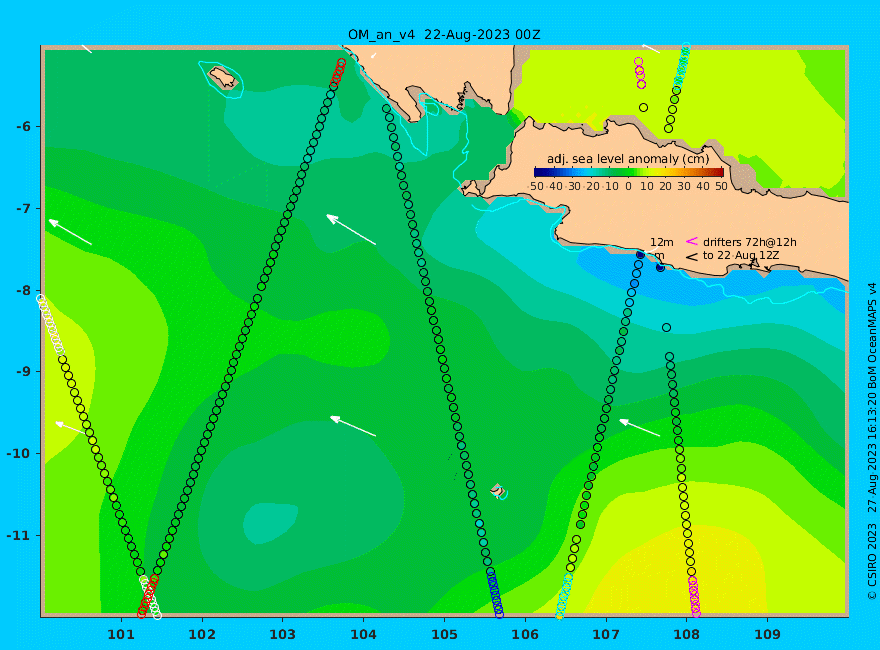This screenshot has height=650, width=880.
Task: Click the white current arrow near 104E, 9.7S
Action: pyautogui.click(x=352, y=426)
